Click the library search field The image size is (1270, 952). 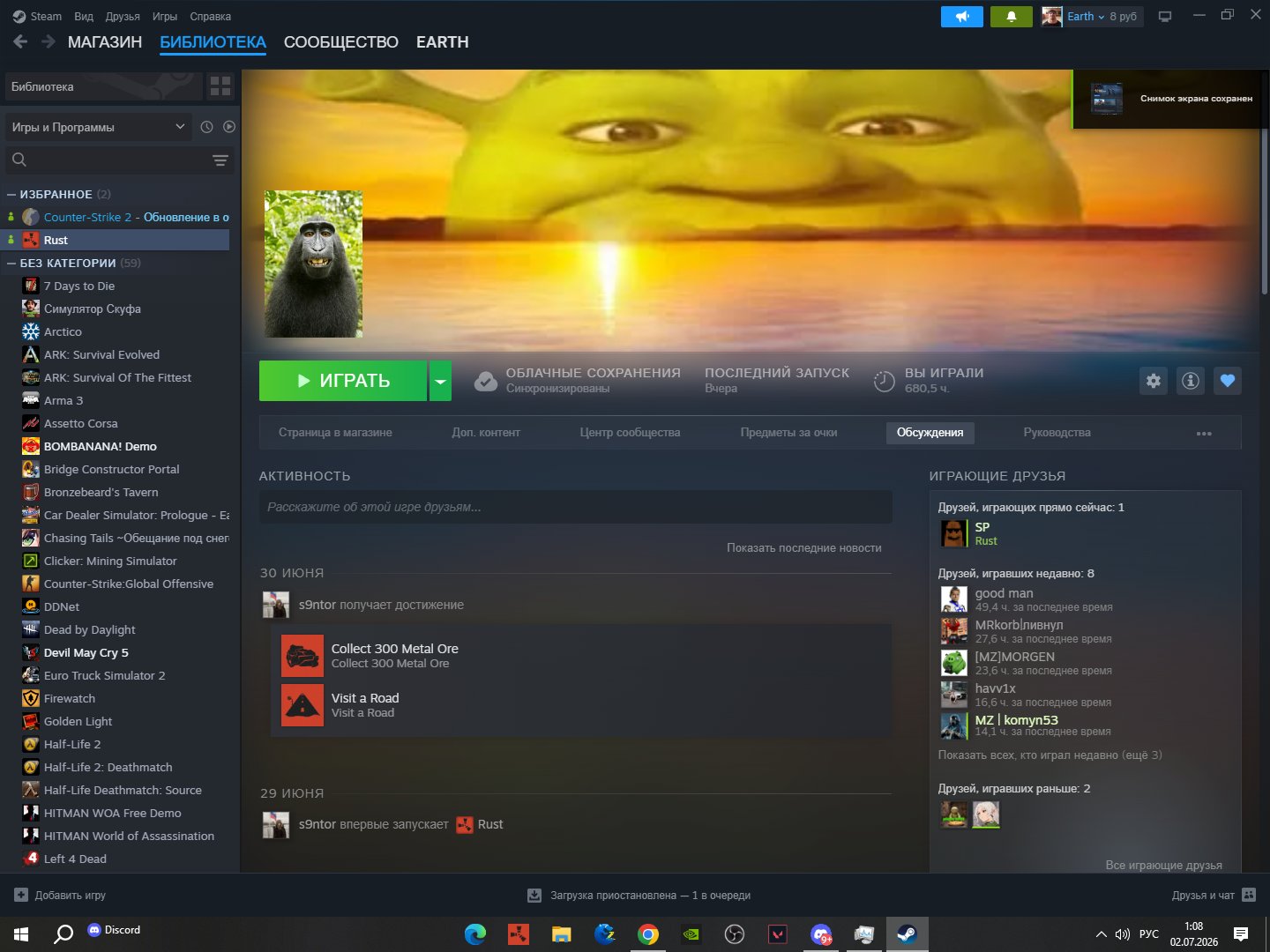(120, 160)
